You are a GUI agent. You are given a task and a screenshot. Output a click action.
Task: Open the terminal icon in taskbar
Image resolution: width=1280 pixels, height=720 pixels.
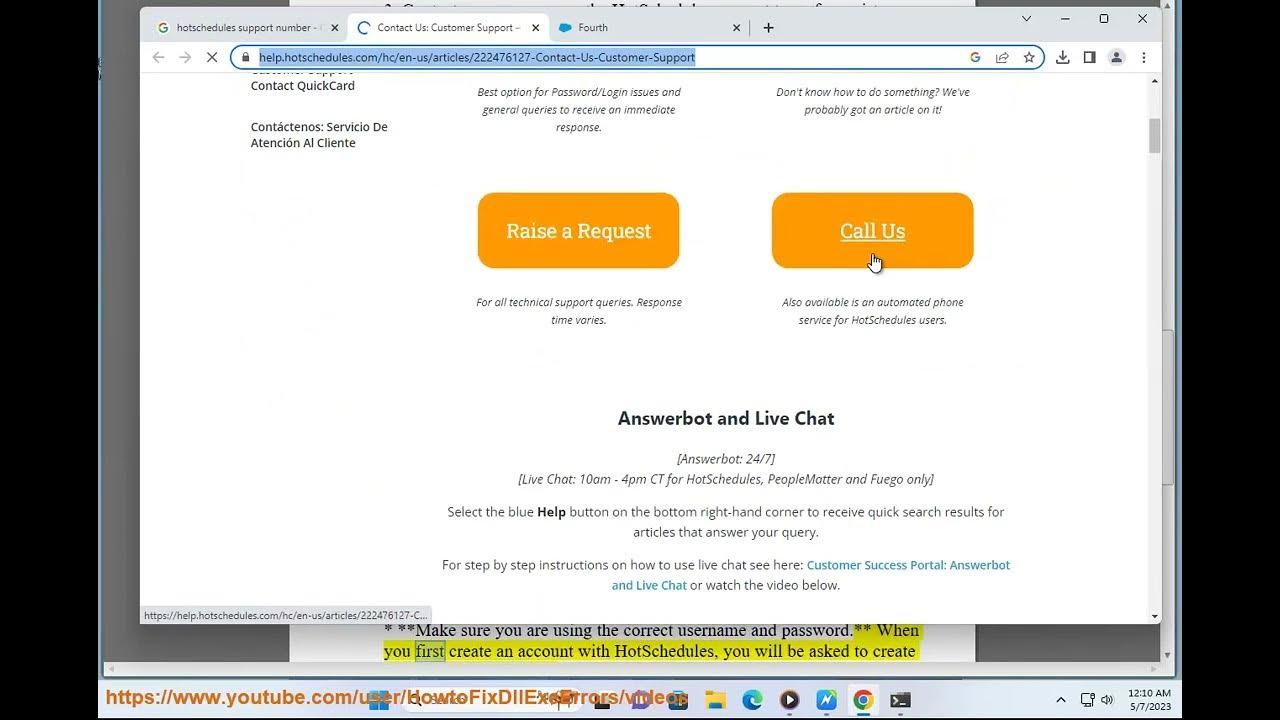[x=900, y=700]
